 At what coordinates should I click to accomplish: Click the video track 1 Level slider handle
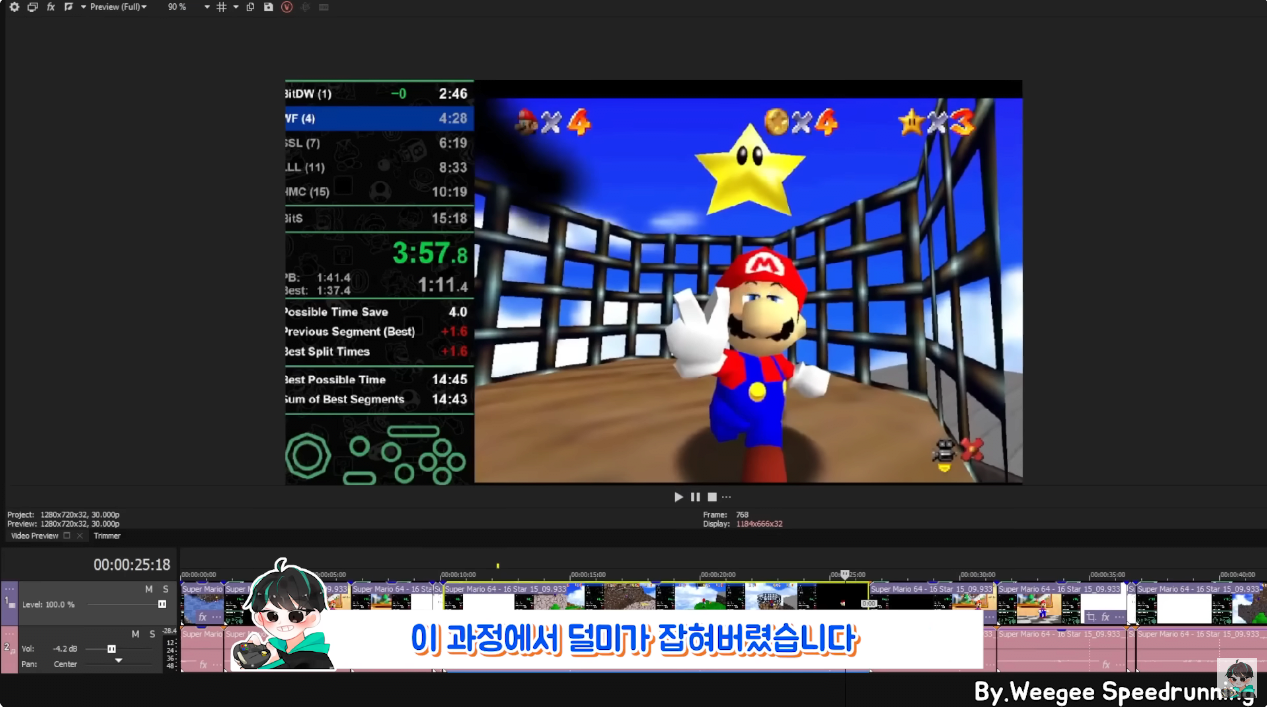pos(162,604)
